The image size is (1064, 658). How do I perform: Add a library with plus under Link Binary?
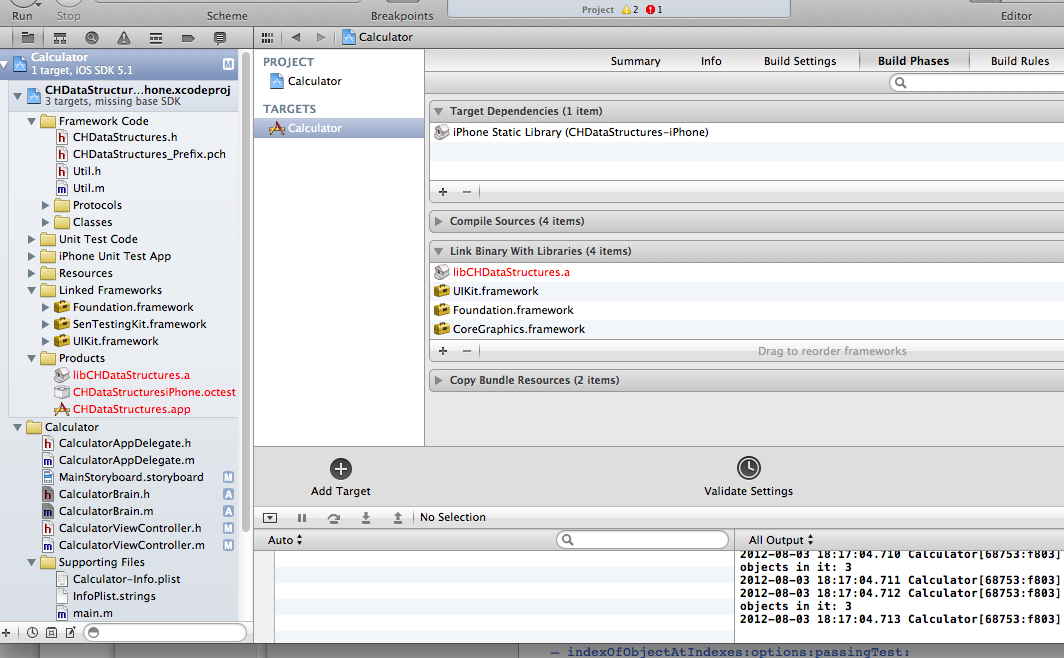click(x=443, y=351)
